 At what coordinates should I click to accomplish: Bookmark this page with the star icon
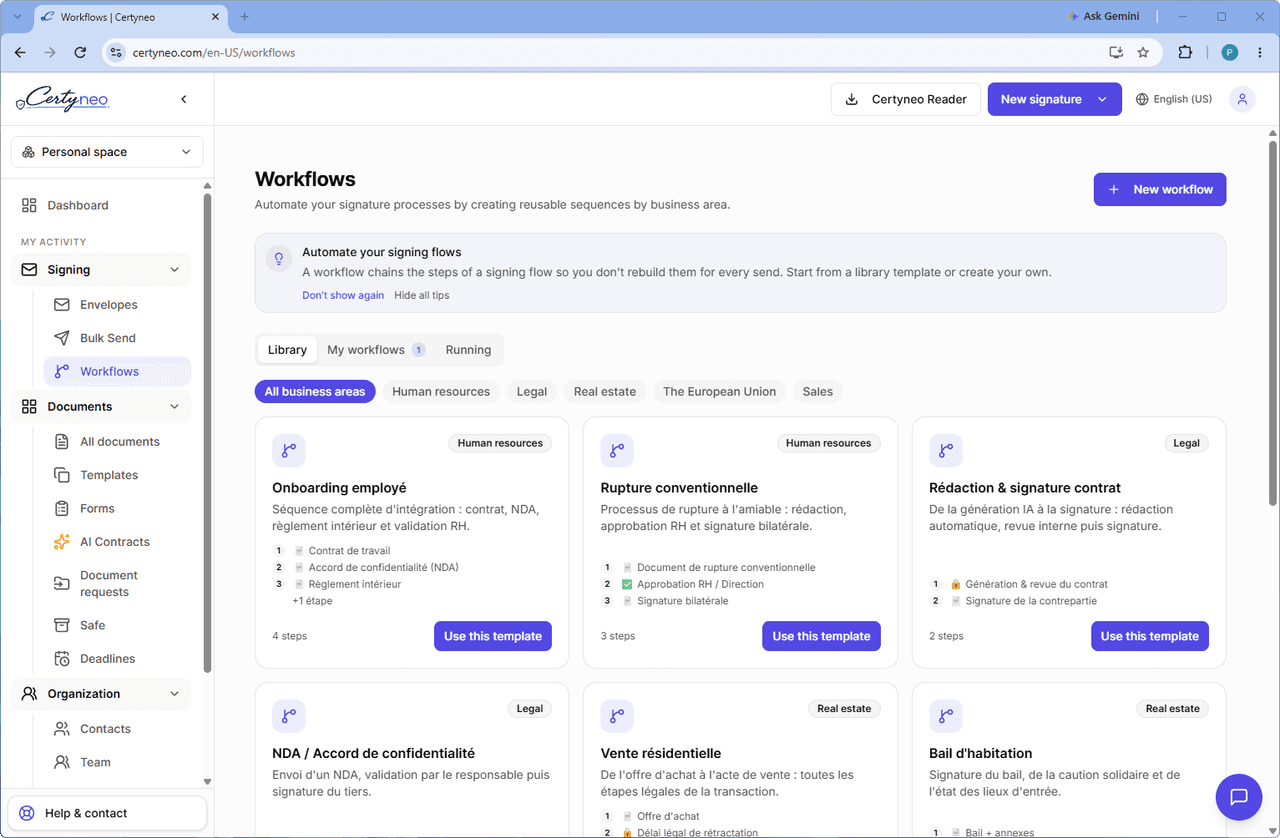[x=1143, y=52]
